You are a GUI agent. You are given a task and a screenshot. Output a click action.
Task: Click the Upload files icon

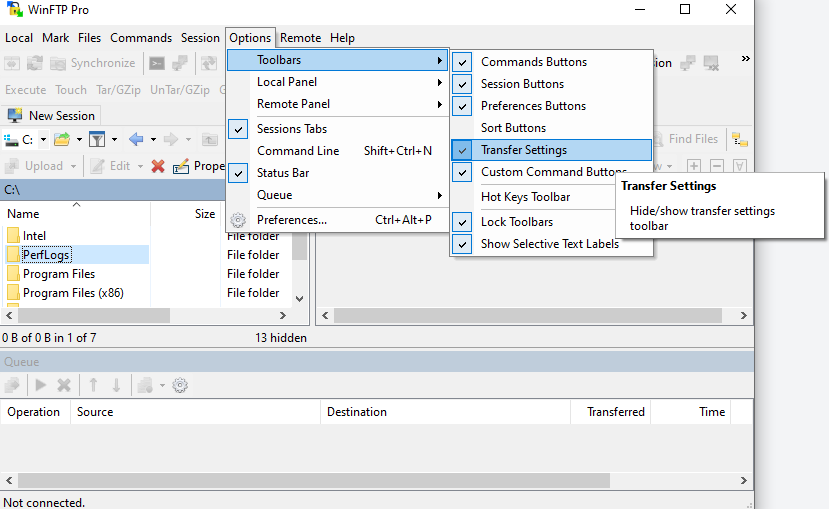coord(12,166)
